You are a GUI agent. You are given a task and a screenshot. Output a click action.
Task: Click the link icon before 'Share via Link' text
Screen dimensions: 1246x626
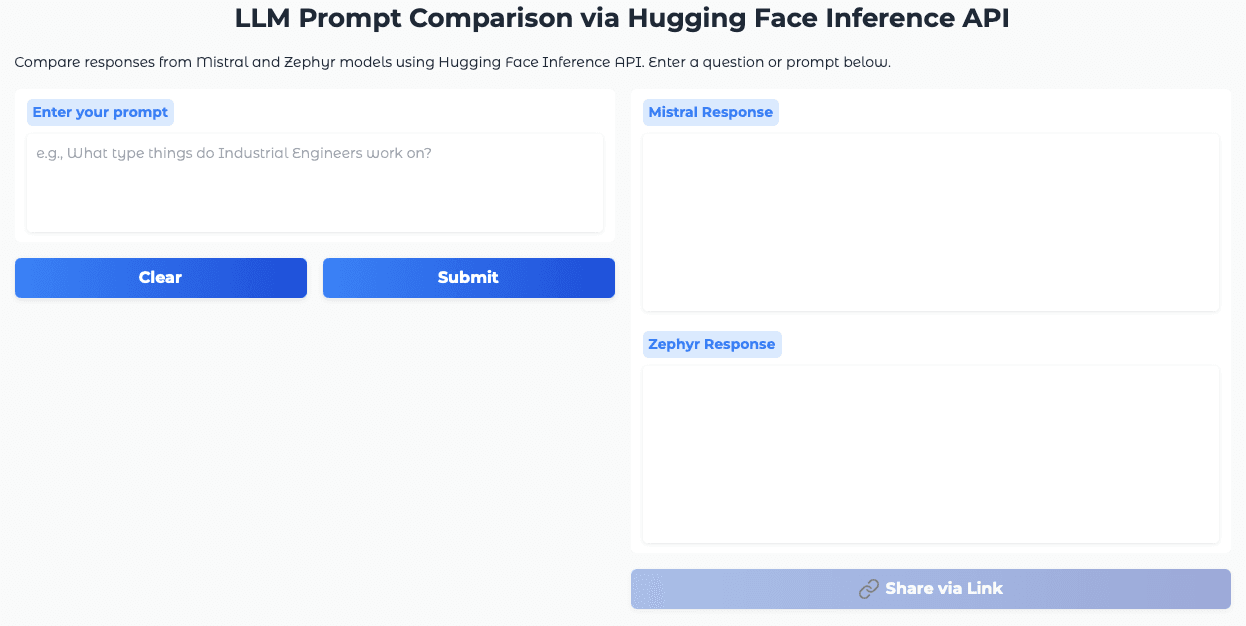866,589
